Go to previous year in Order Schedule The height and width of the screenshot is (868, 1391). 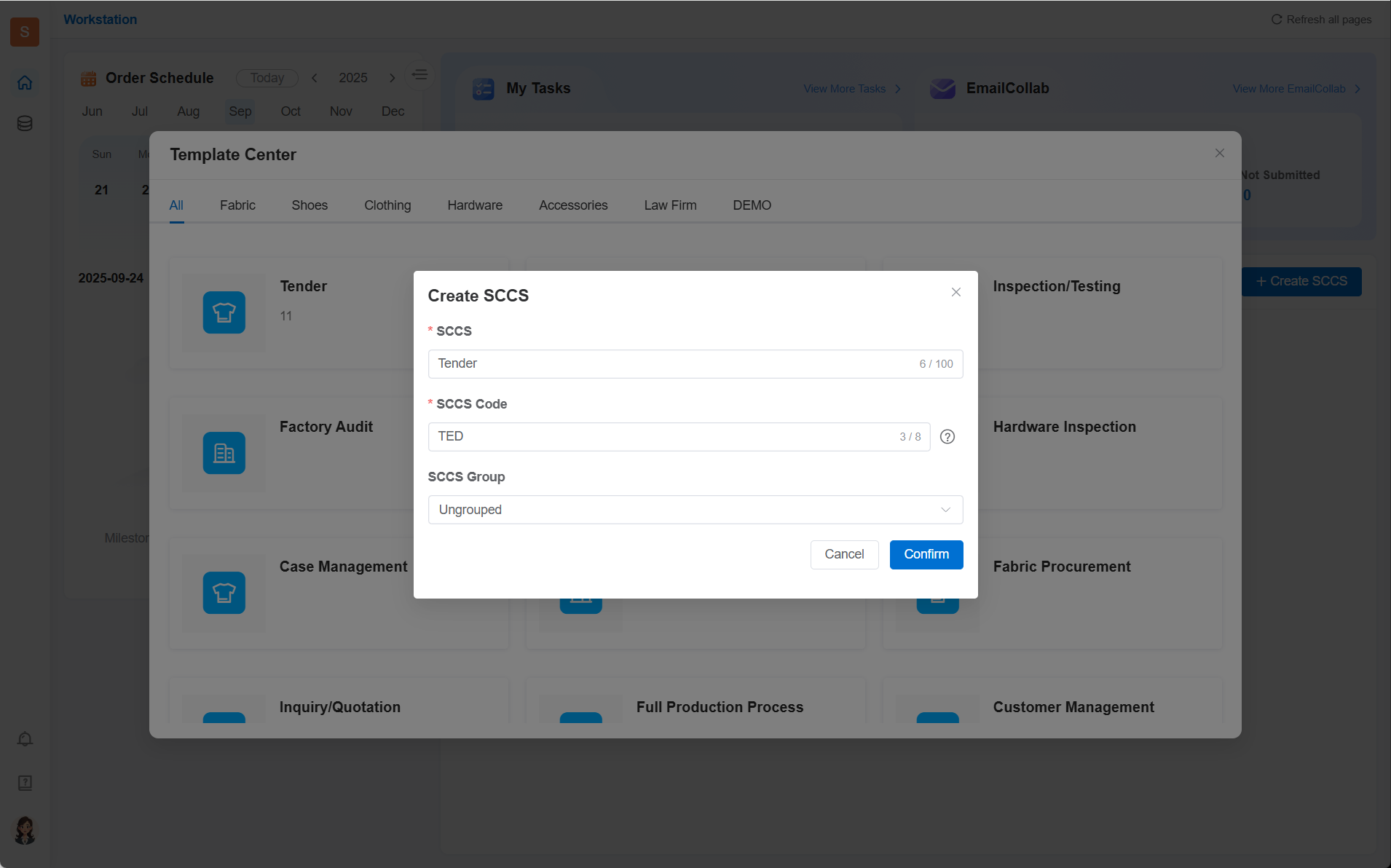click(315, 78)
